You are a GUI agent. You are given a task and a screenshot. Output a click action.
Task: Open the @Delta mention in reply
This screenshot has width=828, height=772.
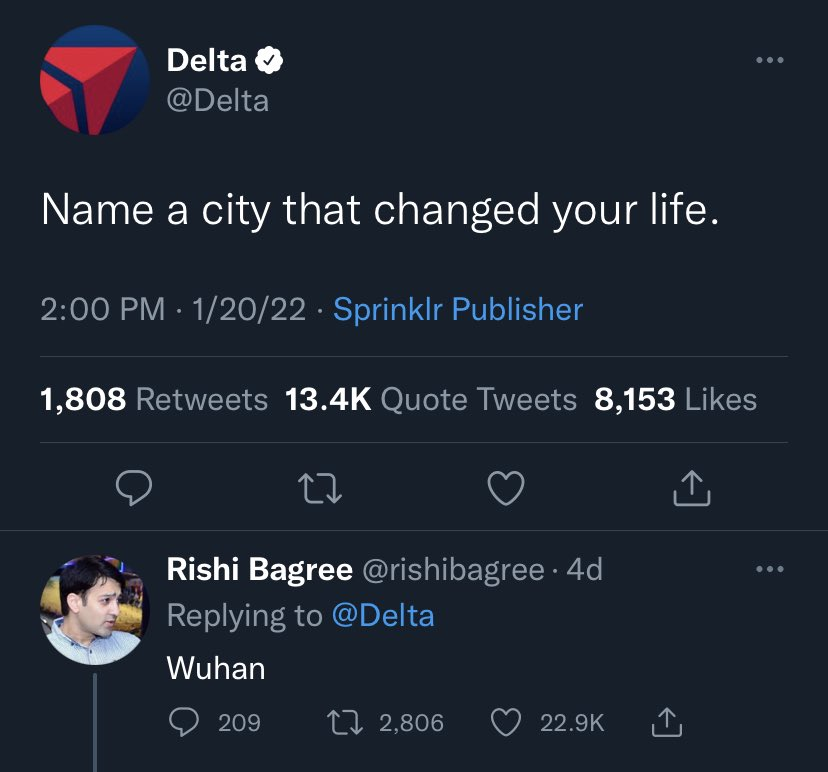(x=382, y=615)
